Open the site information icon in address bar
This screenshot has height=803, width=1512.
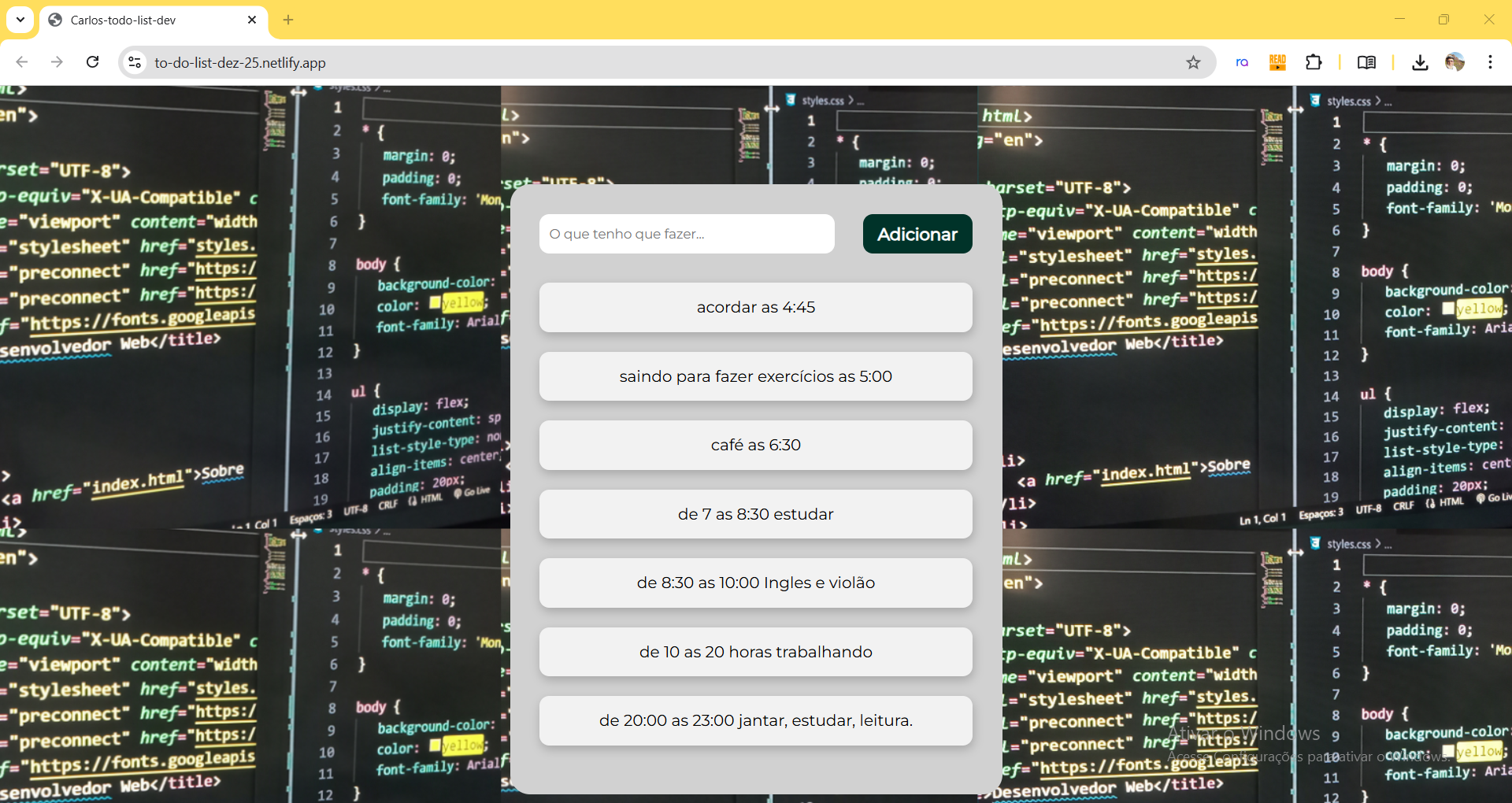[x=135, y=62]
